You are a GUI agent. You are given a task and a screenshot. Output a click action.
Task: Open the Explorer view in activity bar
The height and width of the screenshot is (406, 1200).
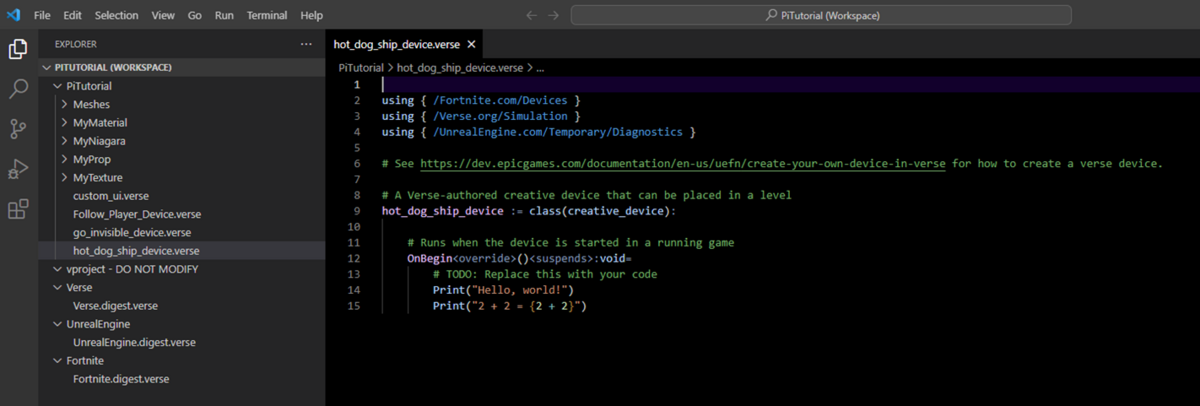18,49
